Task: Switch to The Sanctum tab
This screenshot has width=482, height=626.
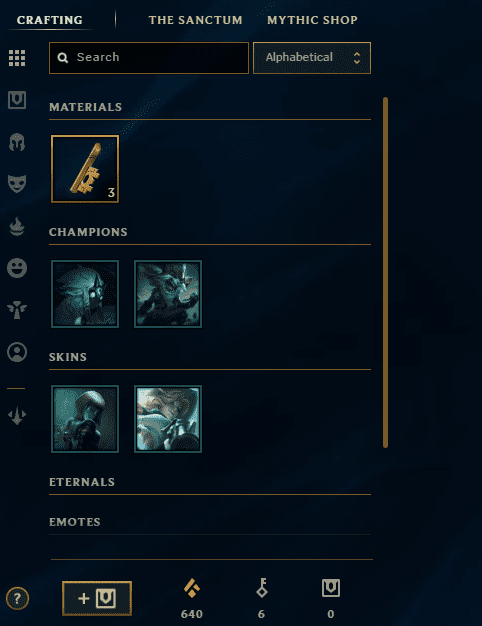Action: pos(195,20)
